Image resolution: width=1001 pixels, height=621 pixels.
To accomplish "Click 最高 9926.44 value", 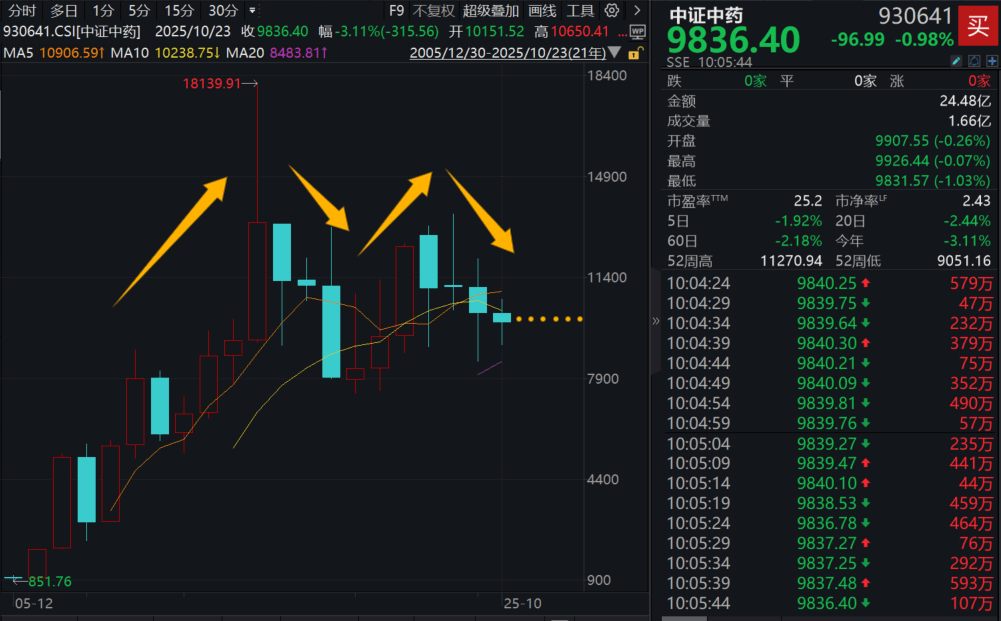I will click(933, 161).
